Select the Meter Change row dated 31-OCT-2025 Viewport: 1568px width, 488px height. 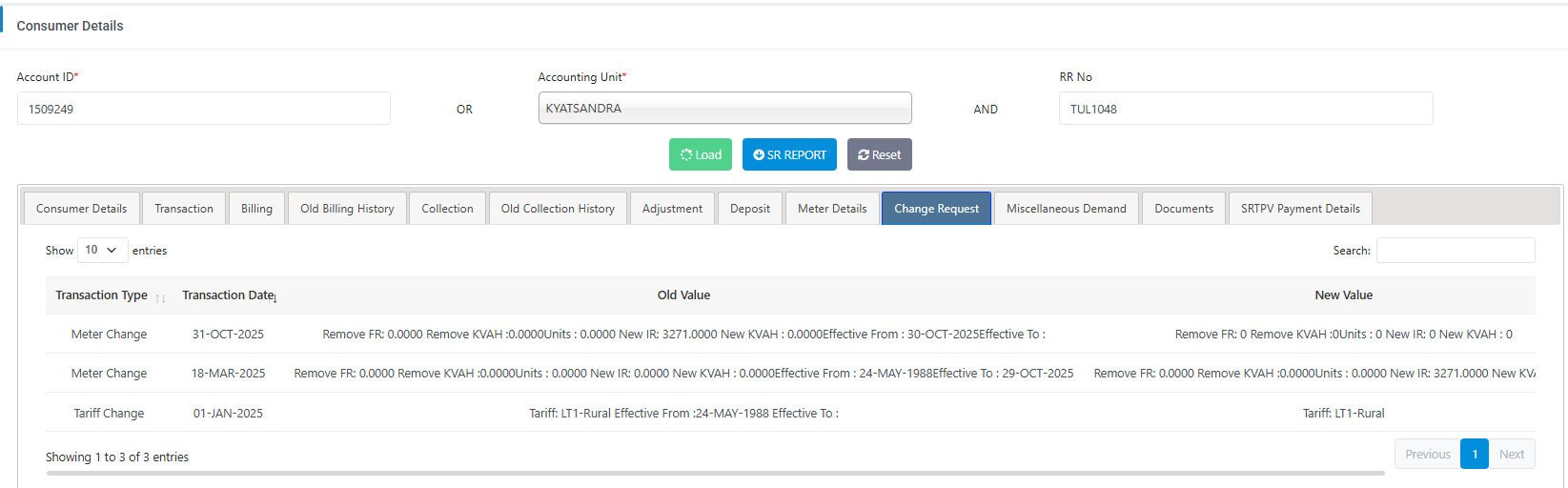click(x=790, y=335)
